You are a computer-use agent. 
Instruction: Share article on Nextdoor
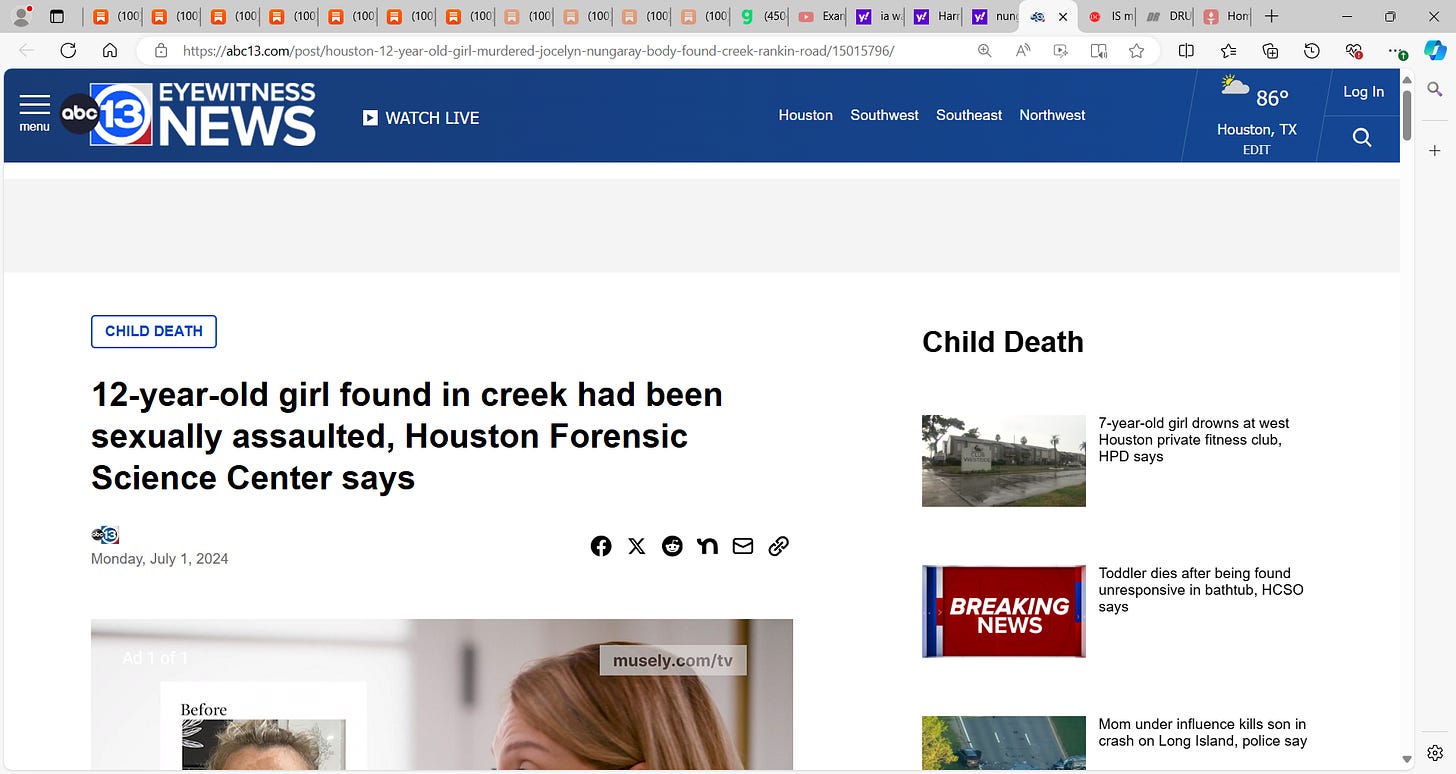coord(708,546)
